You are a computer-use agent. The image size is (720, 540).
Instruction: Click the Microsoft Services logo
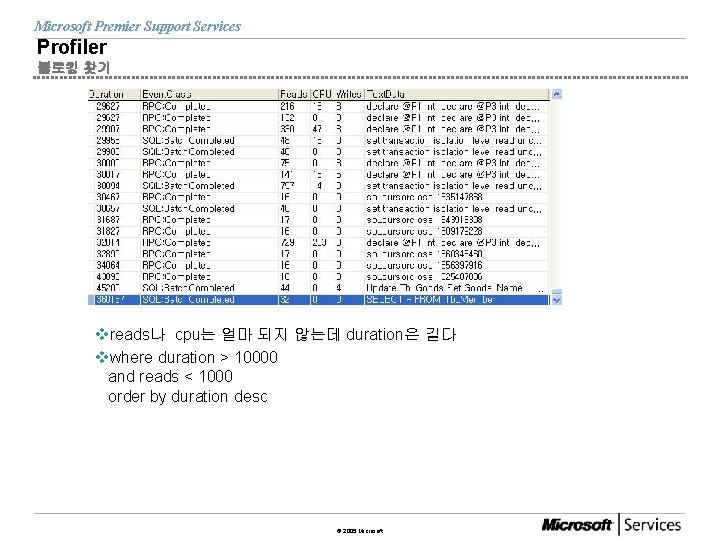coord(611,524)
